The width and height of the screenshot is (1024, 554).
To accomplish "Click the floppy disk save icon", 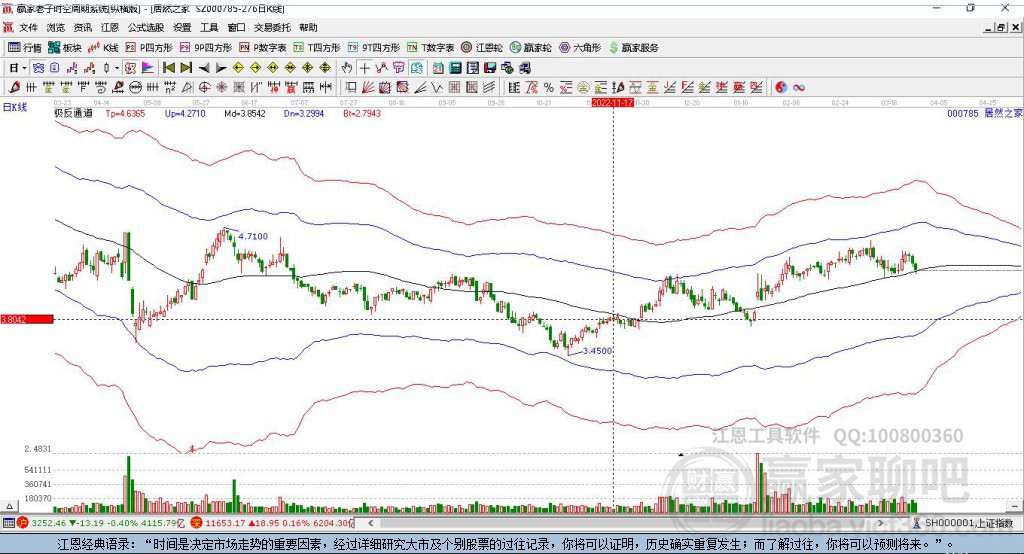I will (x=490, y=68).
